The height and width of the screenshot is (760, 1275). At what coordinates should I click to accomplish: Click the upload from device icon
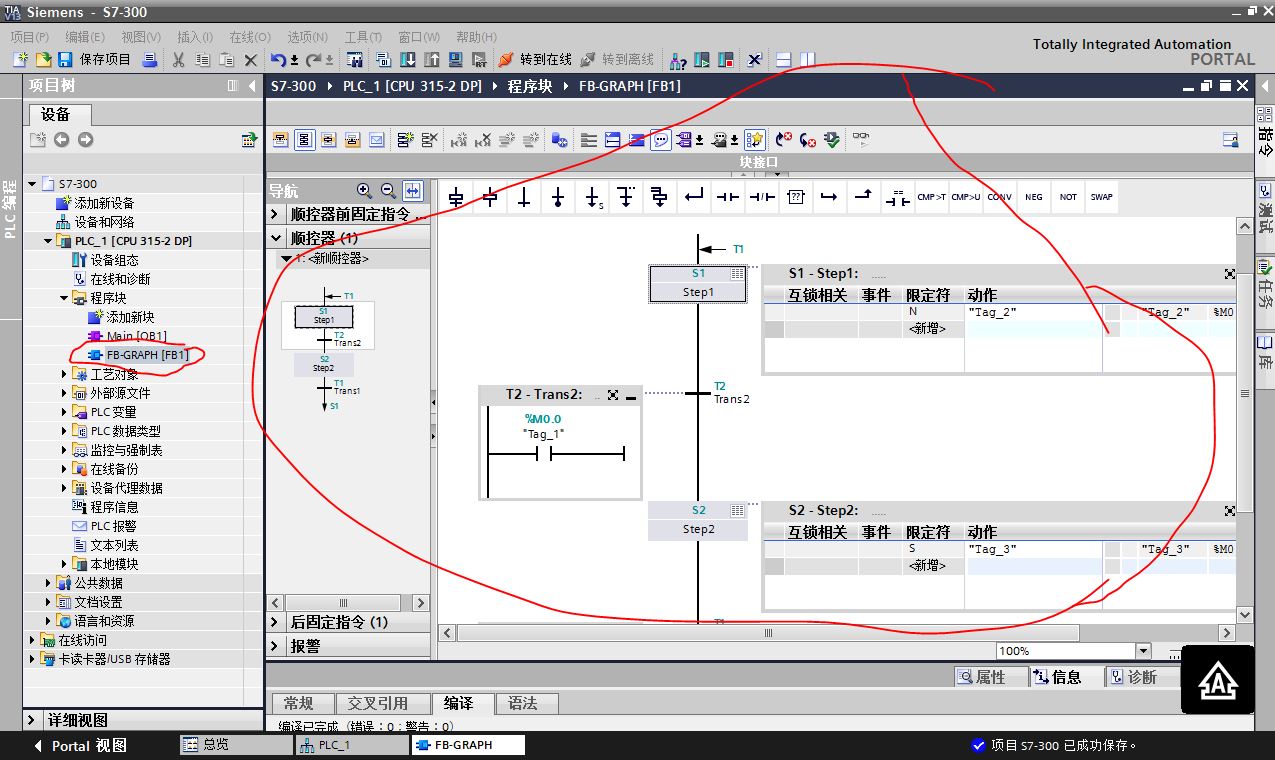(x=432, y=60)
